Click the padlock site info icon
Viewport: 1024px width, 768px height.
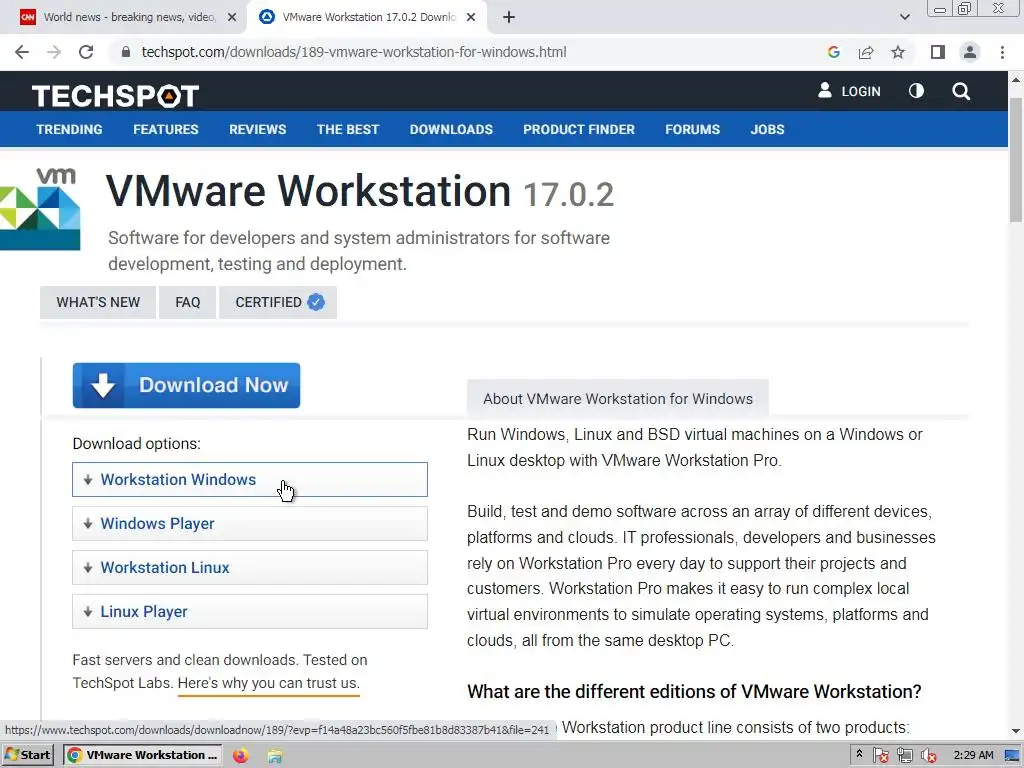click(x=126, y=52)
